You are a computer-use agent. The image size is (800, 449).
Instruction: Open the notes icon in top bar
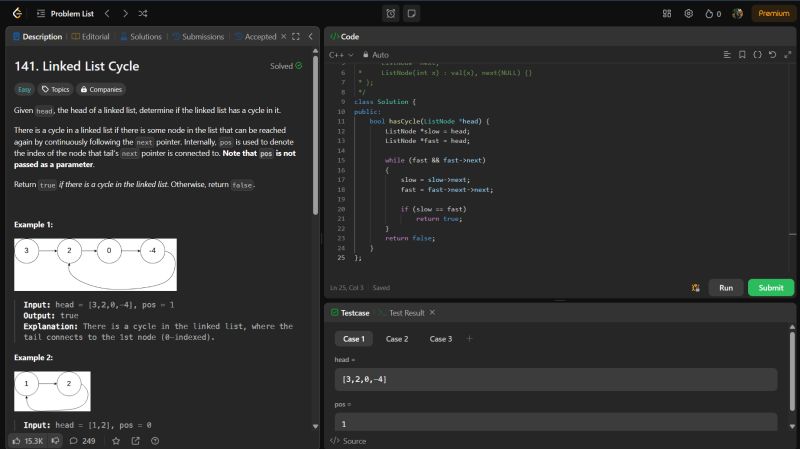pyautogui.click(x=411, y=14)
